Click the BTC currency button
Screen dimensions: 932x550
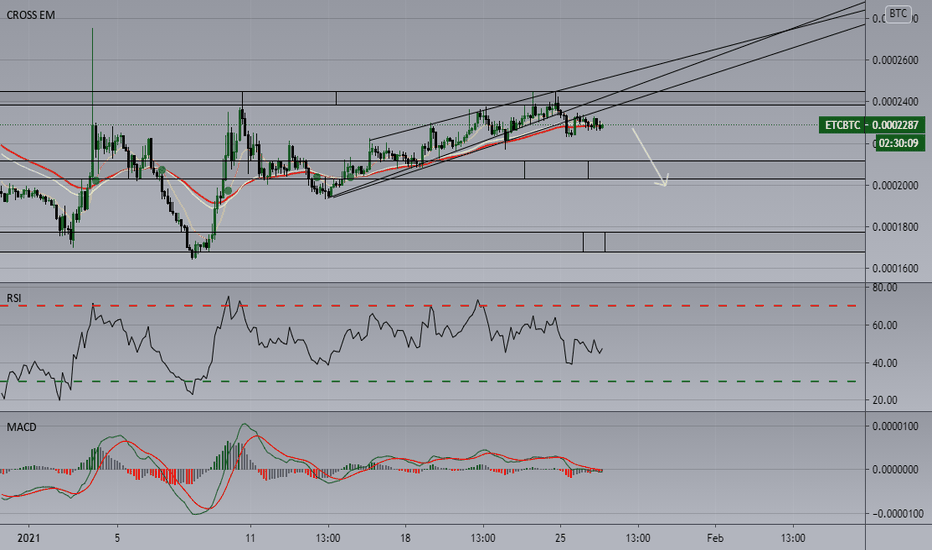898,14
